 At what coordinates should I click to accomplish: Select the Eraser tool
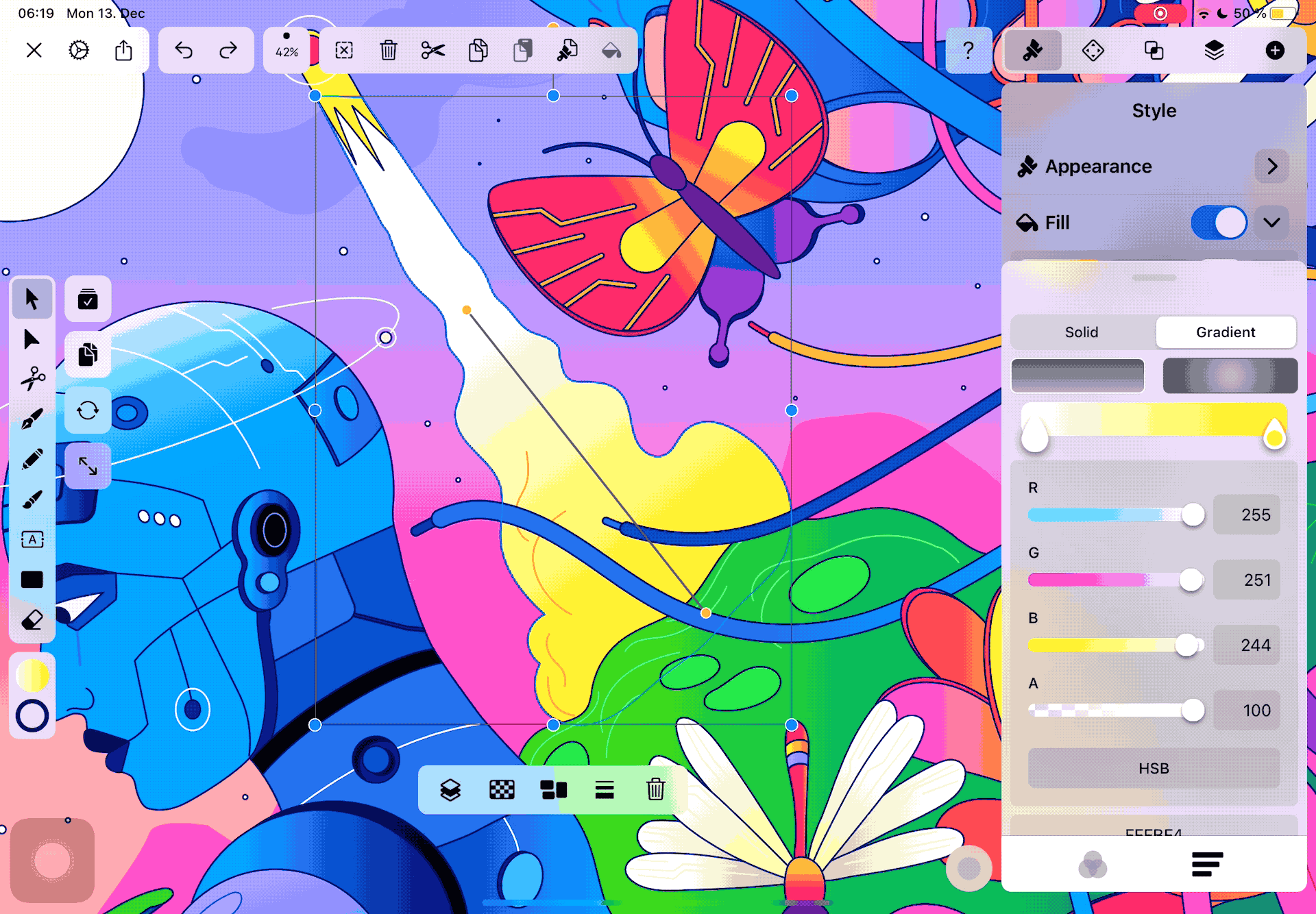32,620
